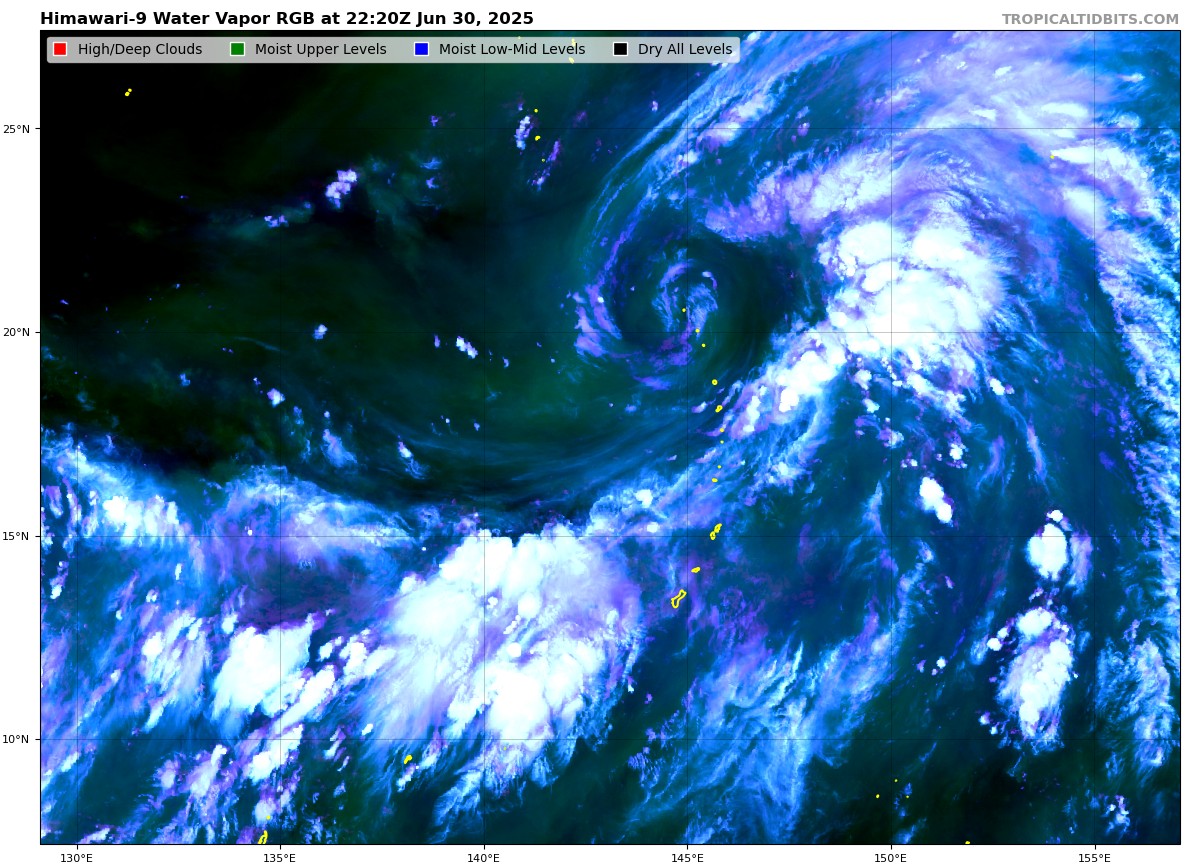Image resolution: width=1200 pixels, height=867 pixels.
Task: Click the 'Dry All Levels' legend label
Action: pyautogui.click(x=685, y=50)
